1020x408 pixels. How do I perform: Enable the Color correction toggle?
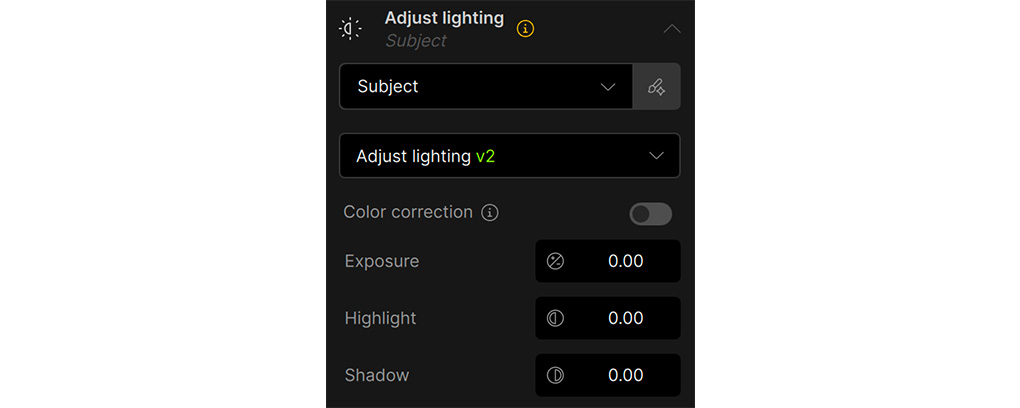pyautogui.click(x=651, y=214)
